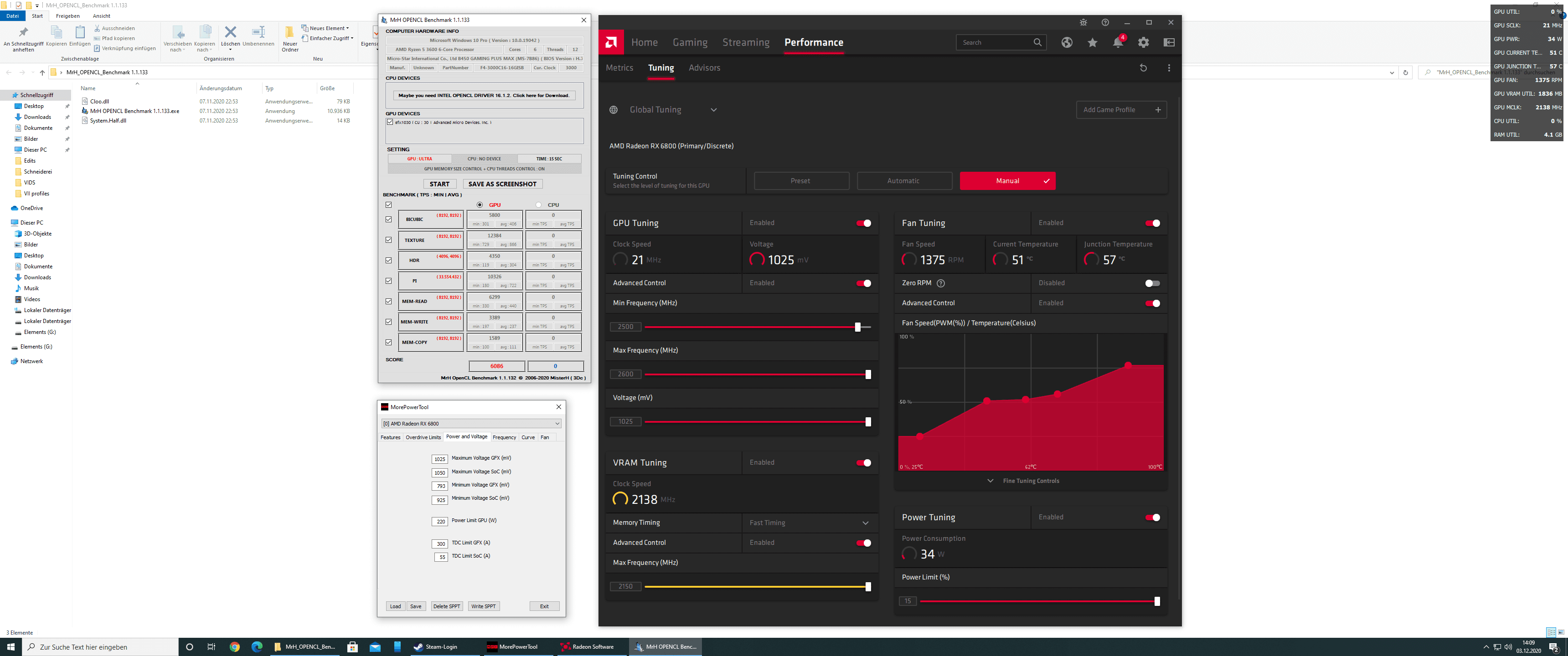The width and height of the screenshot is (1568, 656).
Task: Click the Kopieren icon in Explorer ribbon
Action: pos(56,31)
